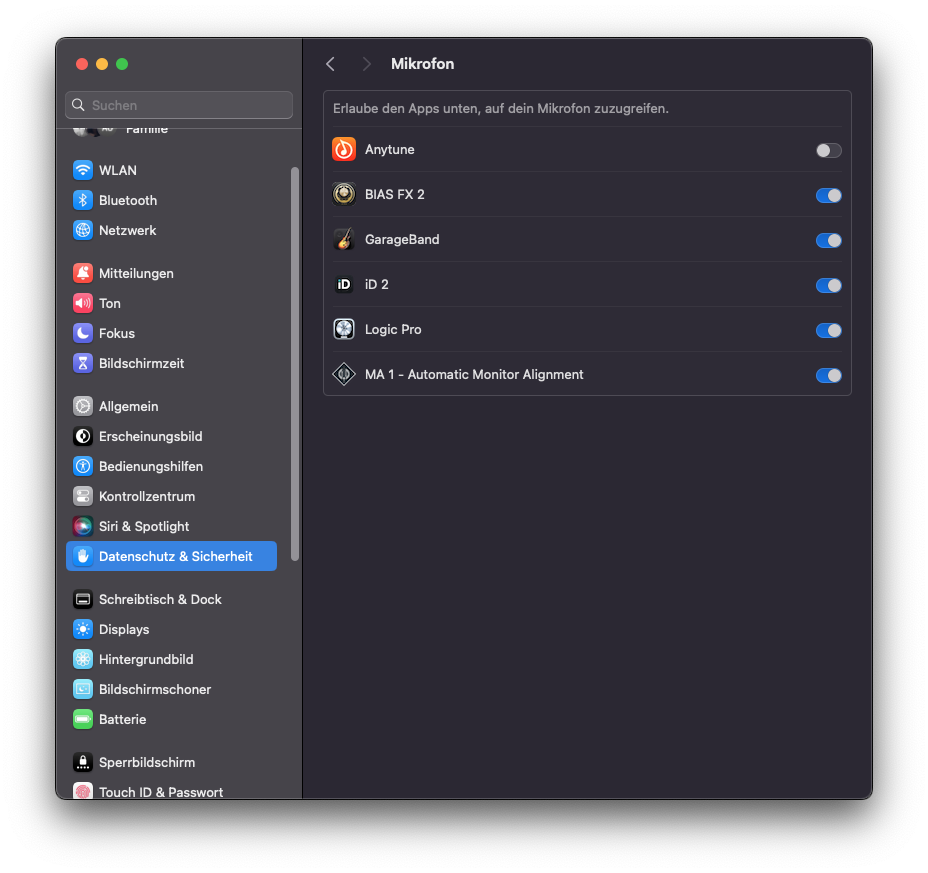Viewport: 928px width, 873px height.
Task: Click the Touch ID fingerprint icon
Action: click(x=83, y=791)
